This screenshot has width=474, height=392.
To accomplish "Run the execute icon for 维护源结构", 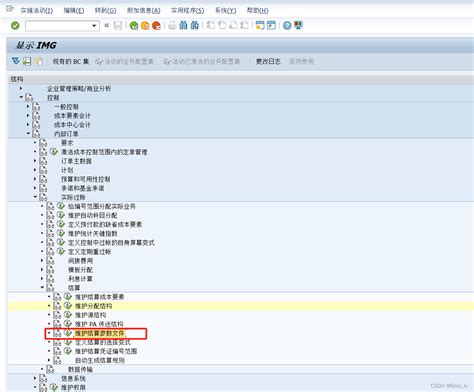I will tap(68, 315).
